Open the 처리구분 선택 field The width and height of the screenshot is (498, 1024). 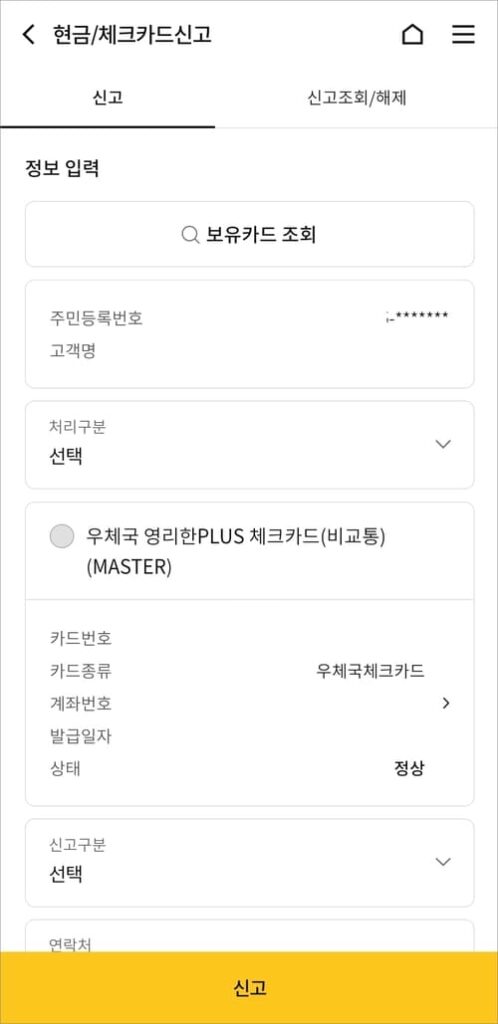pos(249,445)
